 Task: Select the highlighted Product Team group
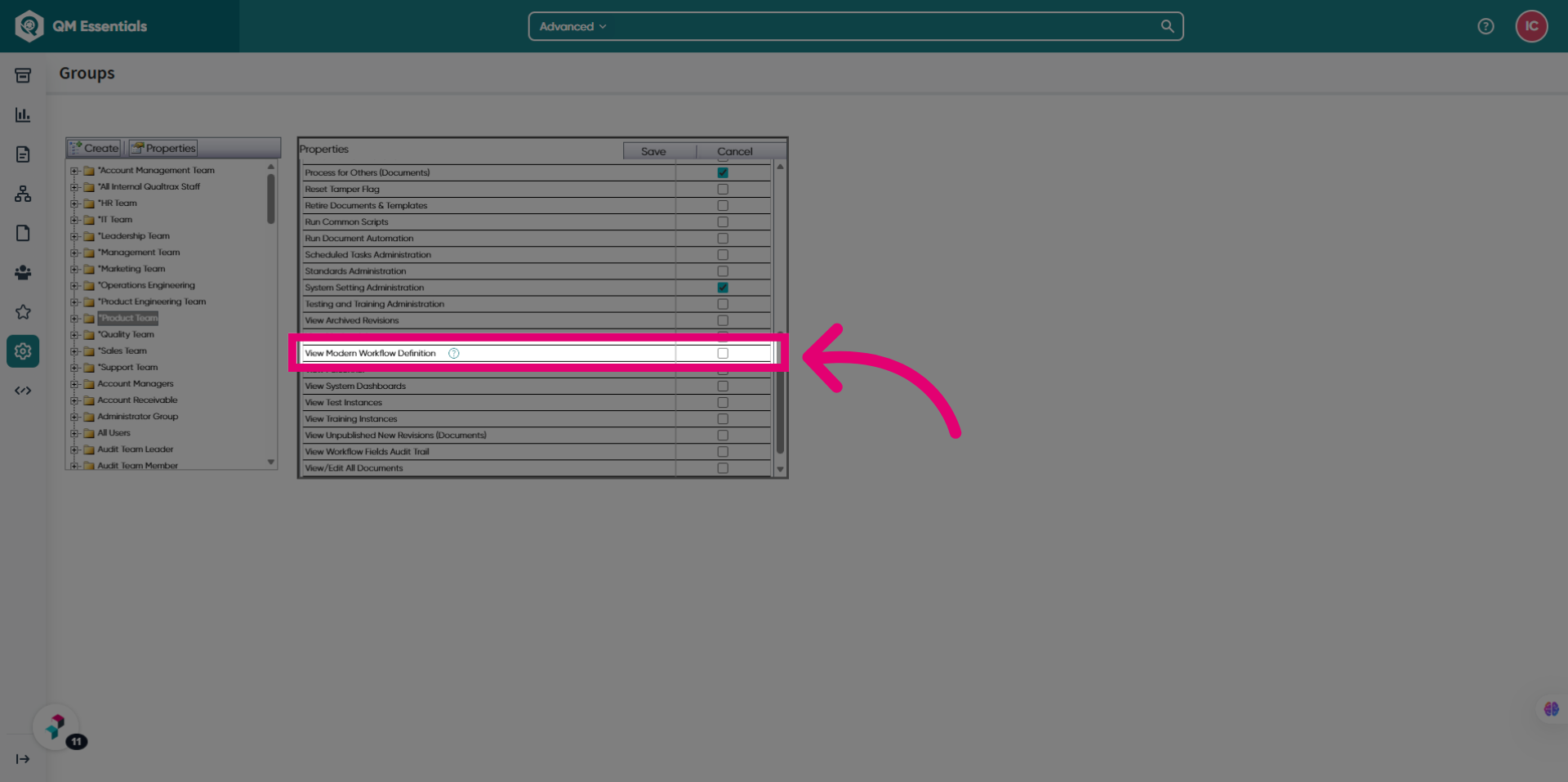(128, 318)
